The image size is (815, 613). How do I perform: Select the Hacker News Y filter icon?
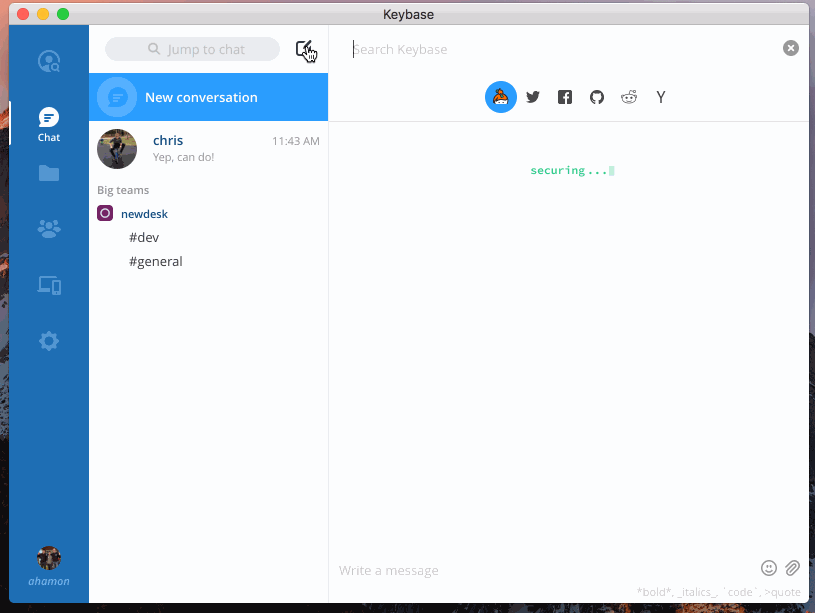click(x=661, y=97)
